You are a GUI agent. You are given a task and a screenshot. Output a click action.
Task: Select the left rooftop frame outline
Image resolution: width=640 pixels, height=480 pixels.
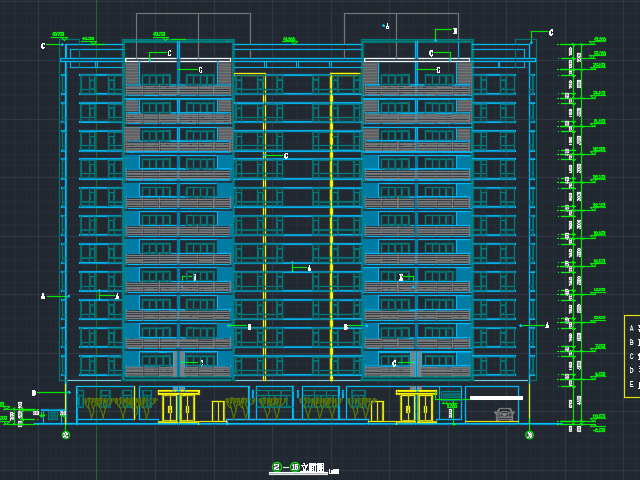click(x=193, y=36)
